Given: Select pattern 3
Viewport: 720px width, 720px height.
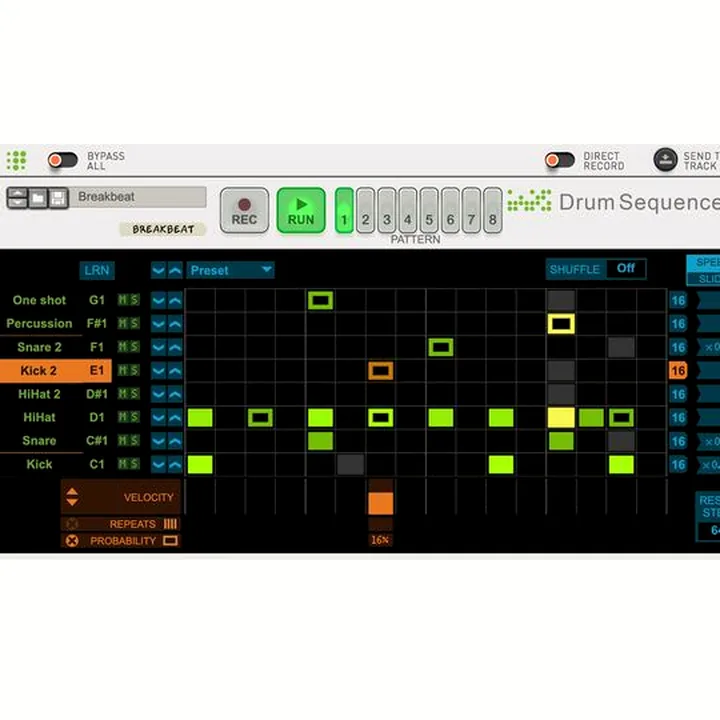Looking at the screenshot, I should pos(387,210).
